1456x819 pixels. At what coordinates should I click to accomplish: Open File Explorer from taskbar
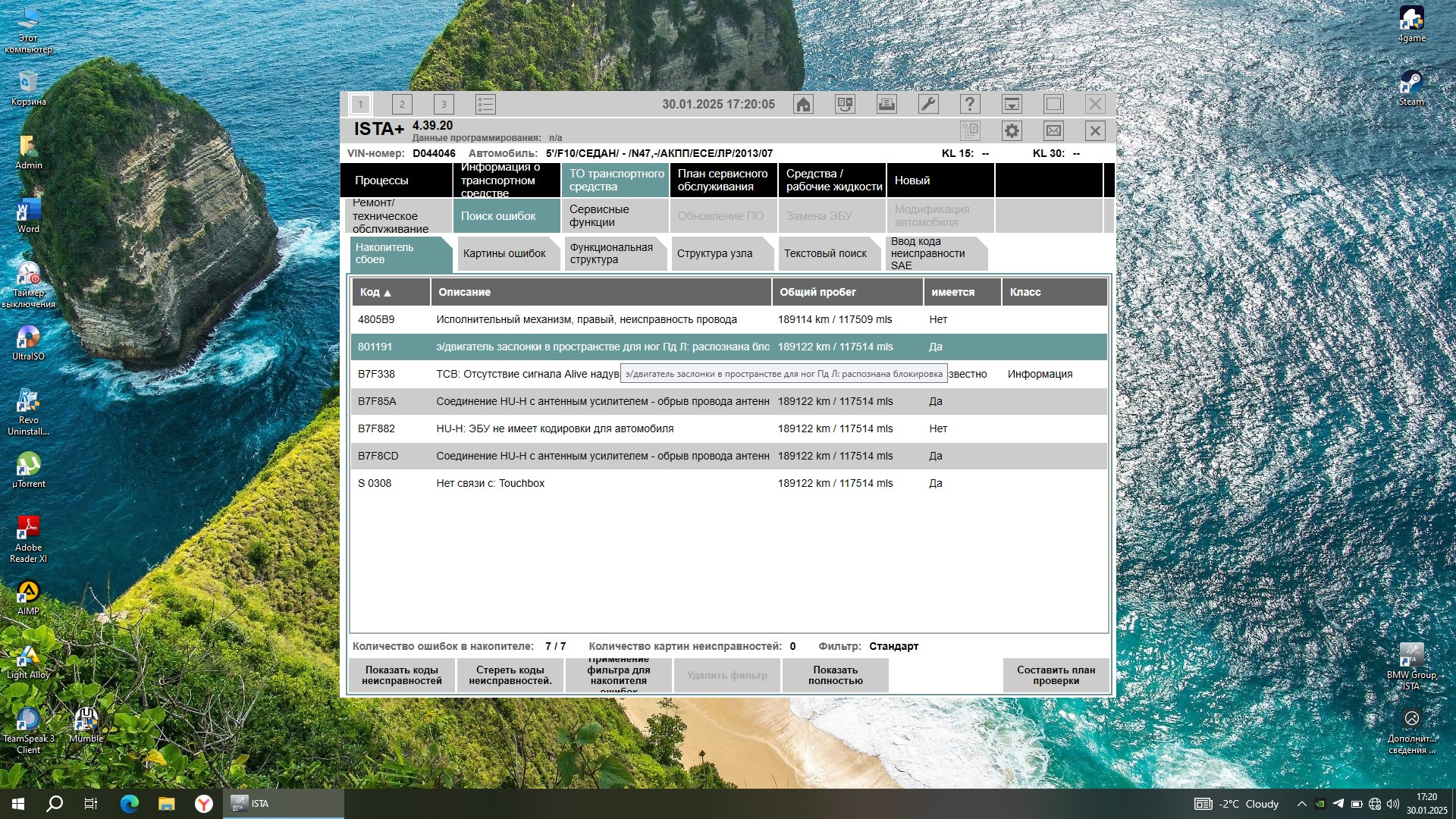coord(167,804)
